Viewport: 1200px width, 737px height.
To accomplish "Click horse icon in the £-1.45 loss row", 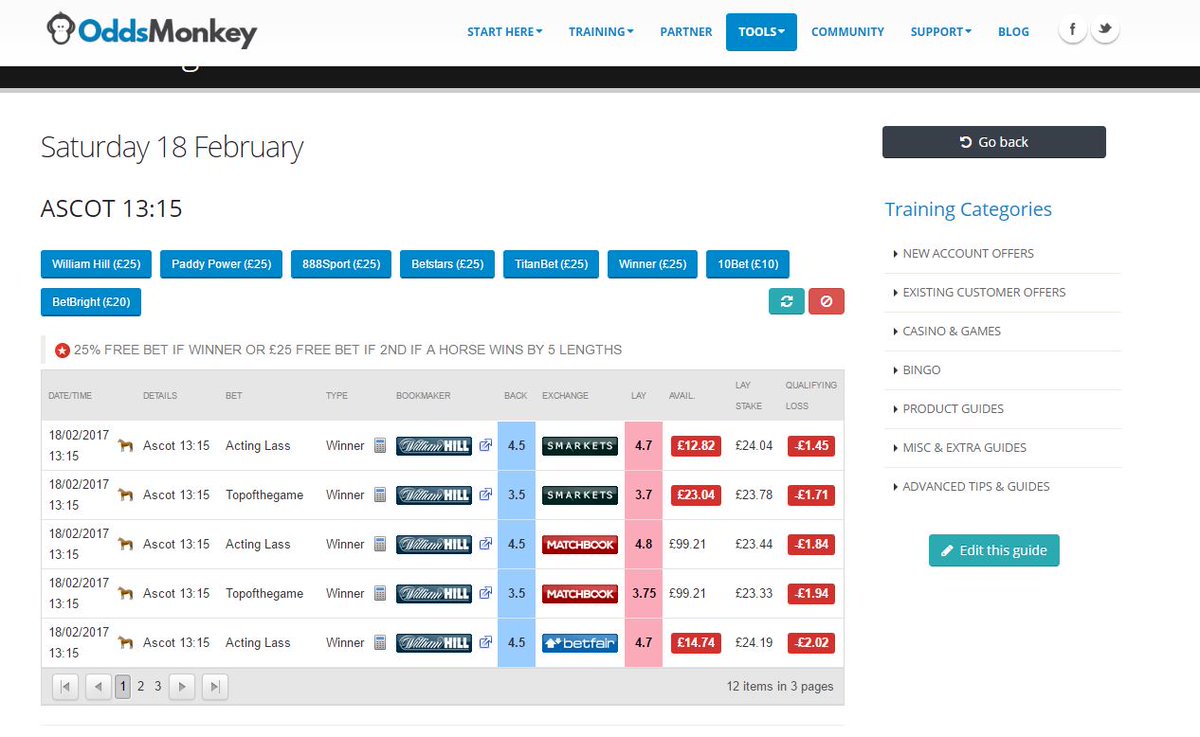I will click(126, 445).
